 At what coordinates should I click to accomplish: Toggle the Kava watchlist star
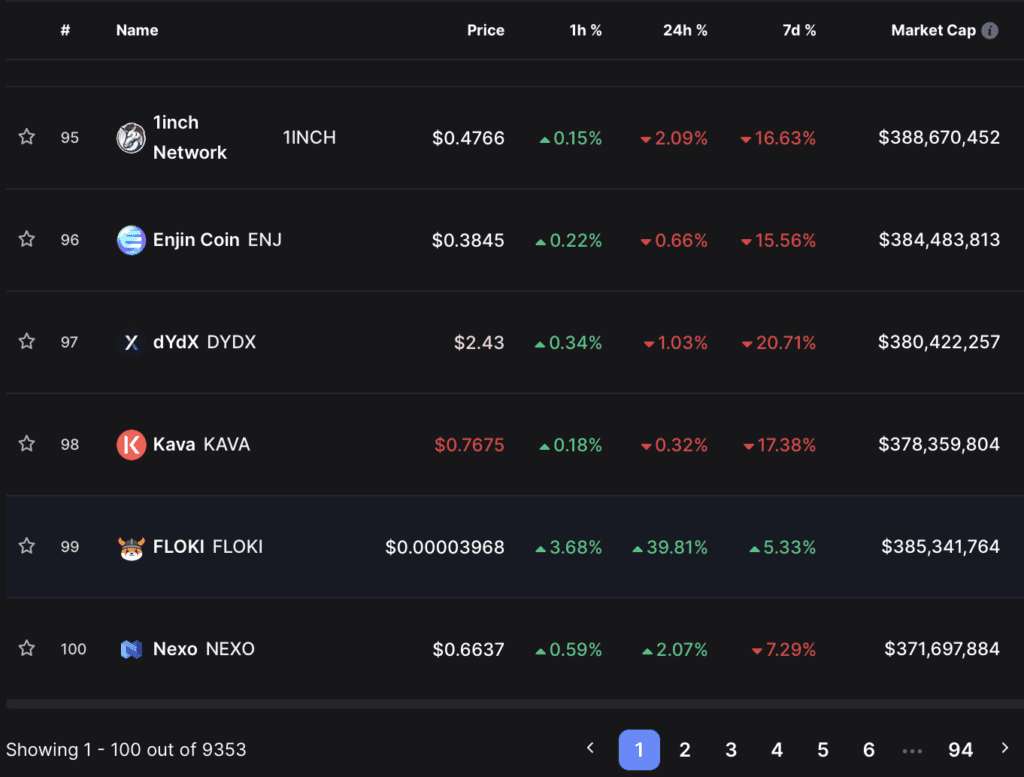click(x=27, y=444)
